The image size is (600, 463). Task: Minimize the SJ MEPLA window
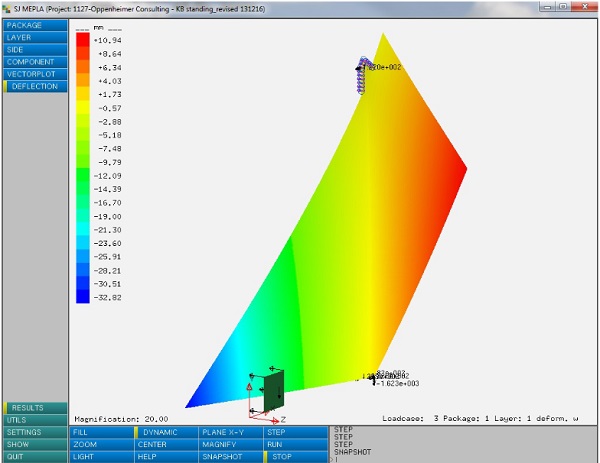pyautogui.click(x=548, y=7)
